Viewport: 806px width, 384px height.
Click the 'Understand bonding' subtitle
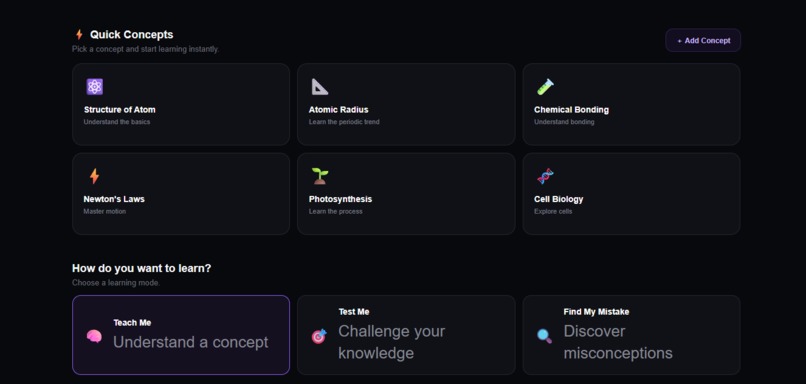(564, 122)
